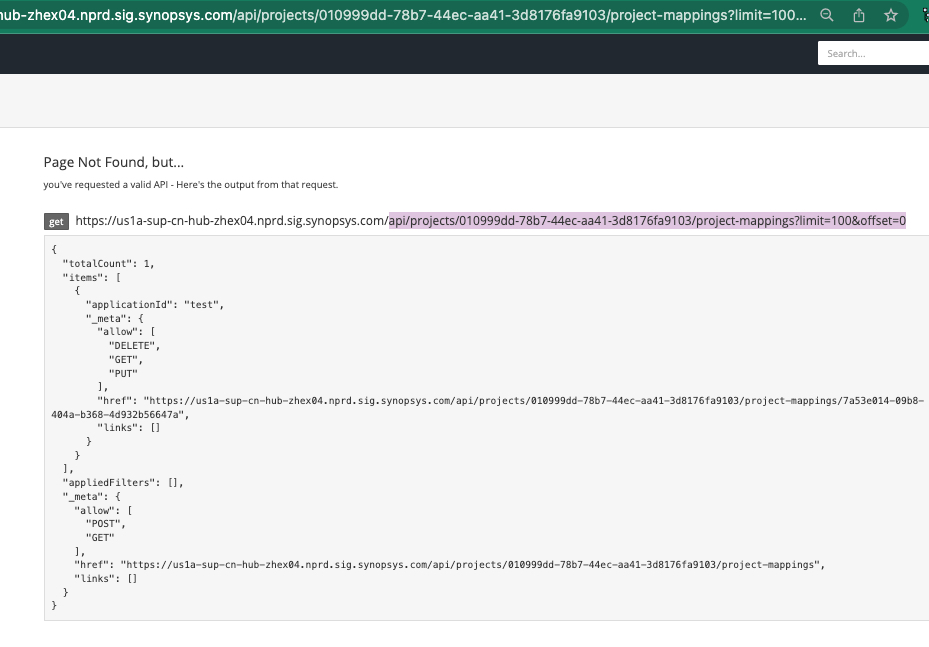Click the "PUT" value in allow list
The height and width of the screenshot is (647, 929).
pos(123,373)
